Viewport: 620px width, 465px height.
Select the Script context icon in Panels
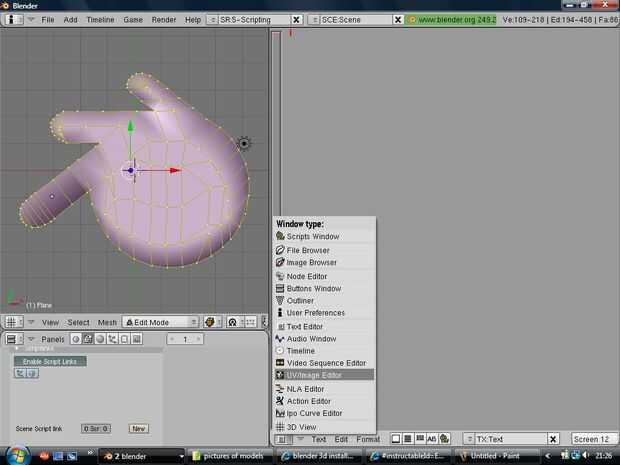click(x=88, y=339)
